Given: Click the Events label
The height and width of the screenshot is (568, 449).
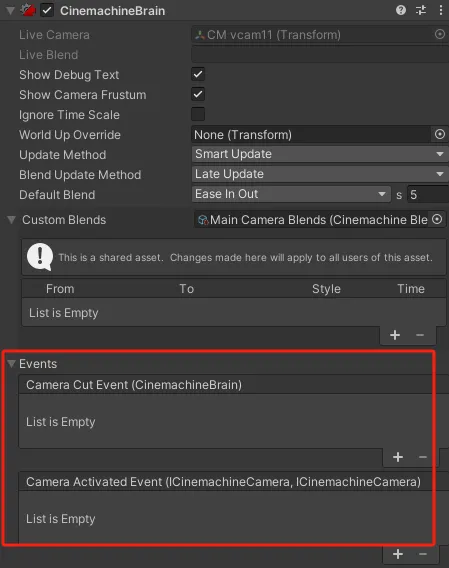Looking at the screenshot, I should click(x=38, y=364).
